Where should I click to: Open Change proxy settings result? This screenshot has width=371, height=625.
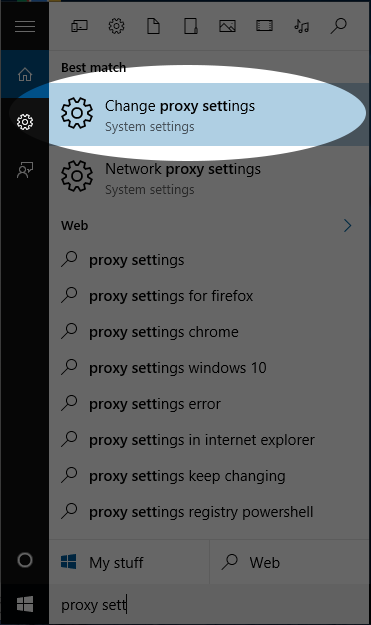tap(209, 115)
